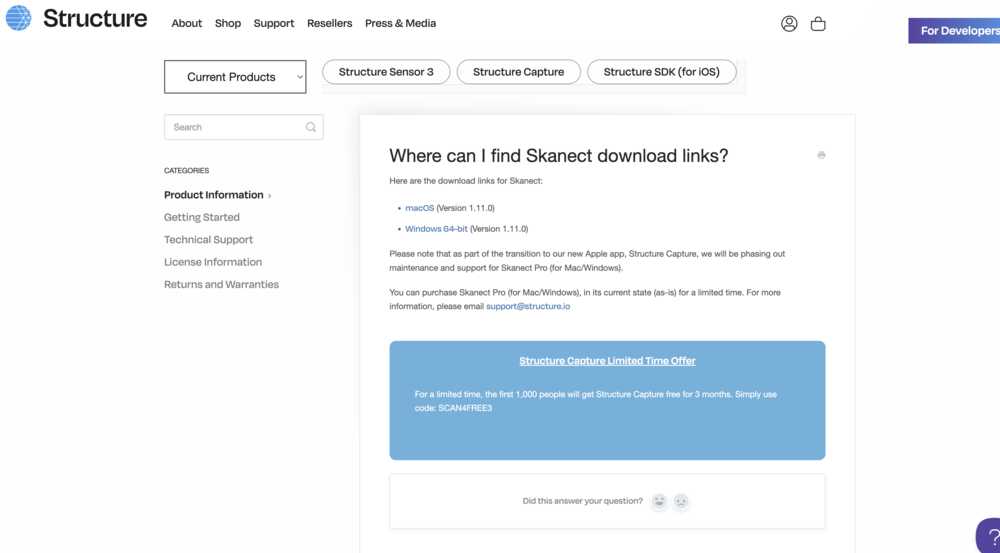Image resolution: width=1000 pixels, height=553 pixels.
Task: Open the About menu item
Action: 187,23
